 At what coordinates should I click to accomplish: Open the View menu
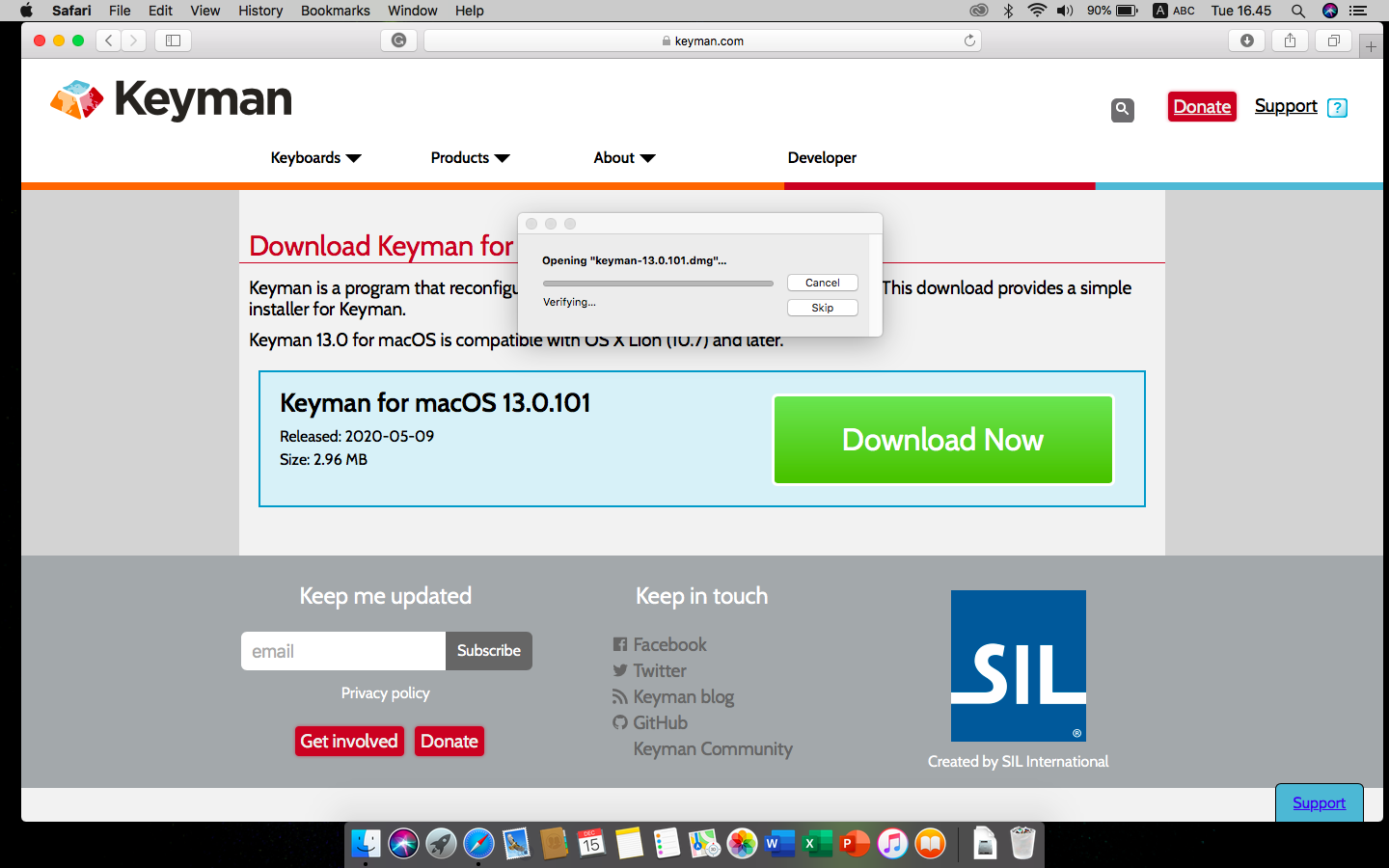204,11
